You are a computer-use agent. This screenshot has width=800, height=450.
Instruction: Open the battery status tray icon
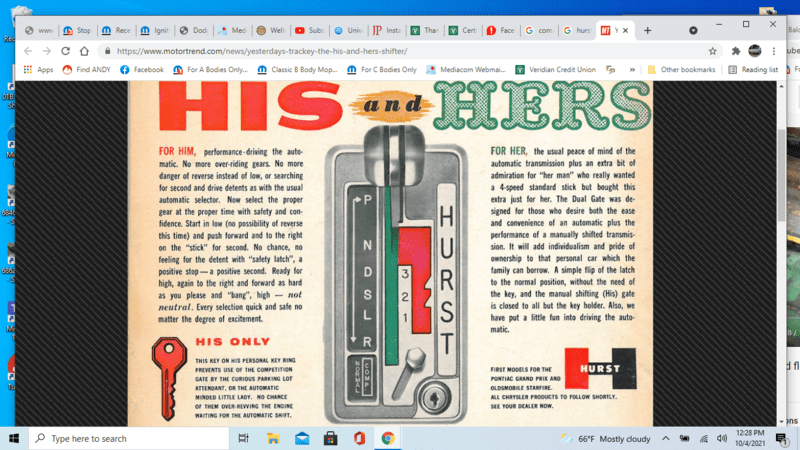click(685, 438)
